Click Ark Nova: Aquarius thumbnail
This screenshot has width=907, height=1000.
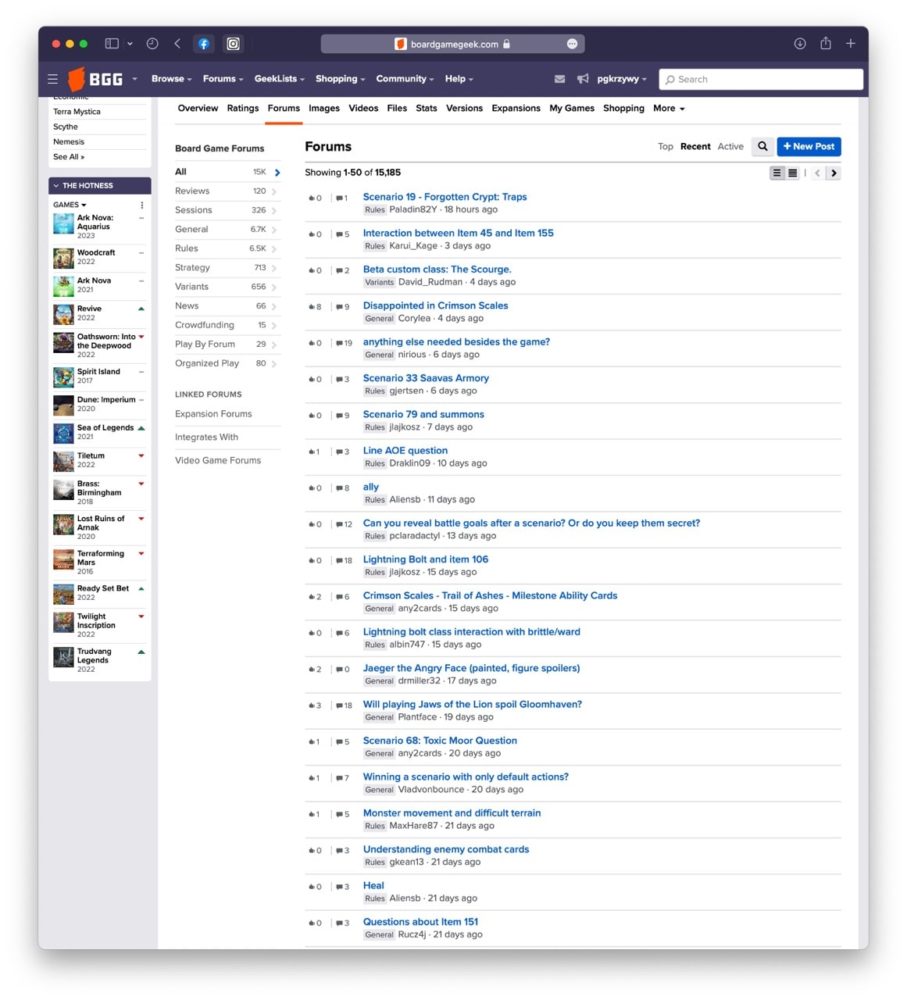point(63,224)
